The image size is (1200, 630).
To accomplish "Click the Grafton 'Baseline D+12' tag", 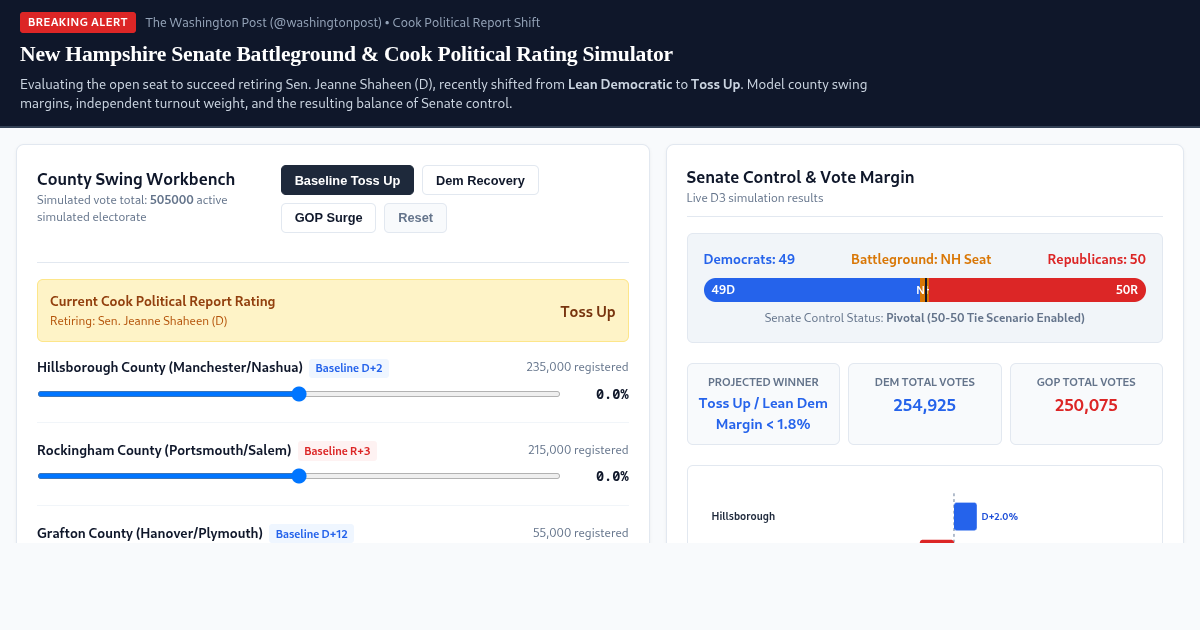I will coord(311,534).
